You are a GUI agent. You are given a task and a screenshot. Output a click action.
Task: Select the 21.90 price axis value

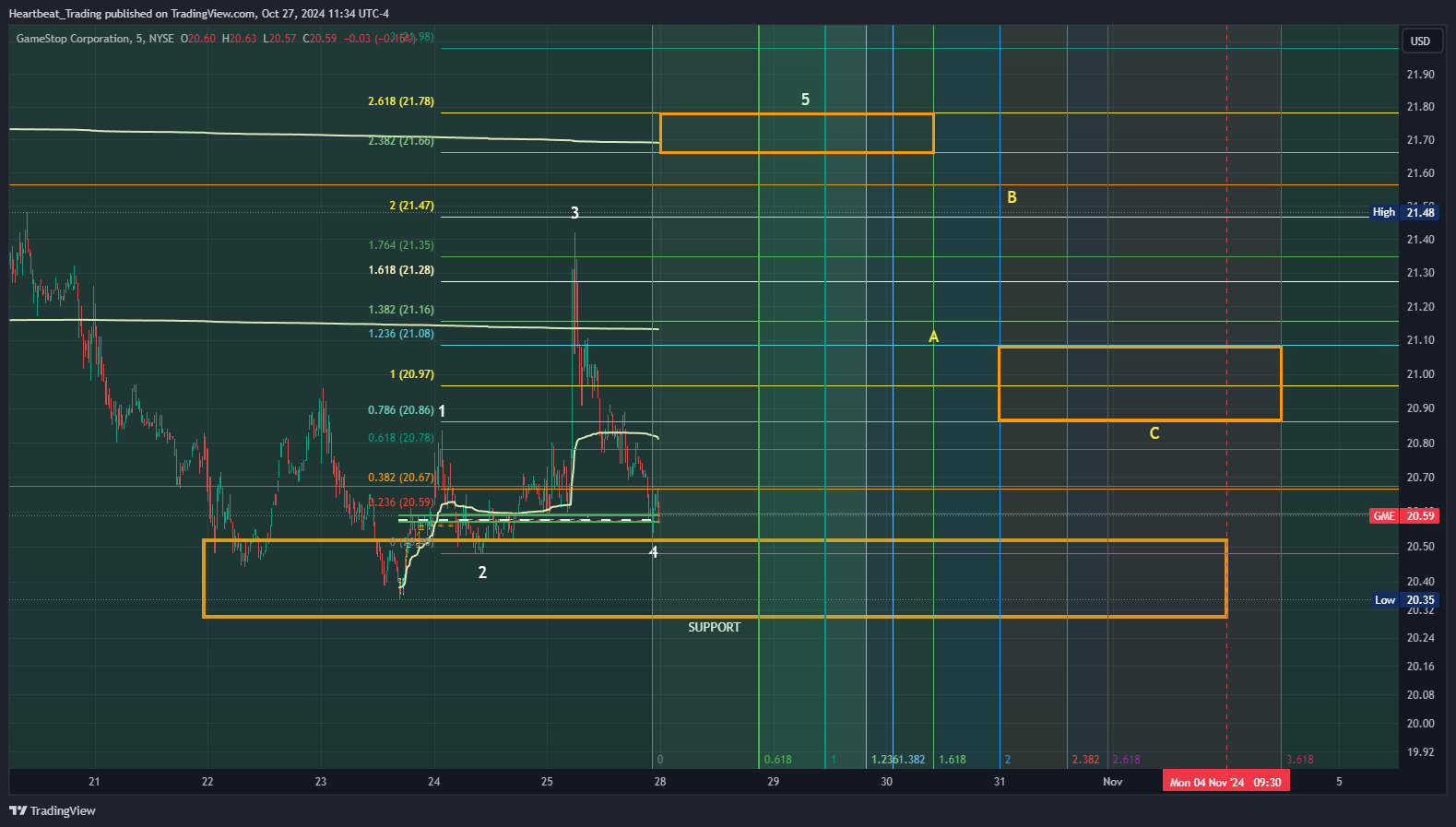1420,75
